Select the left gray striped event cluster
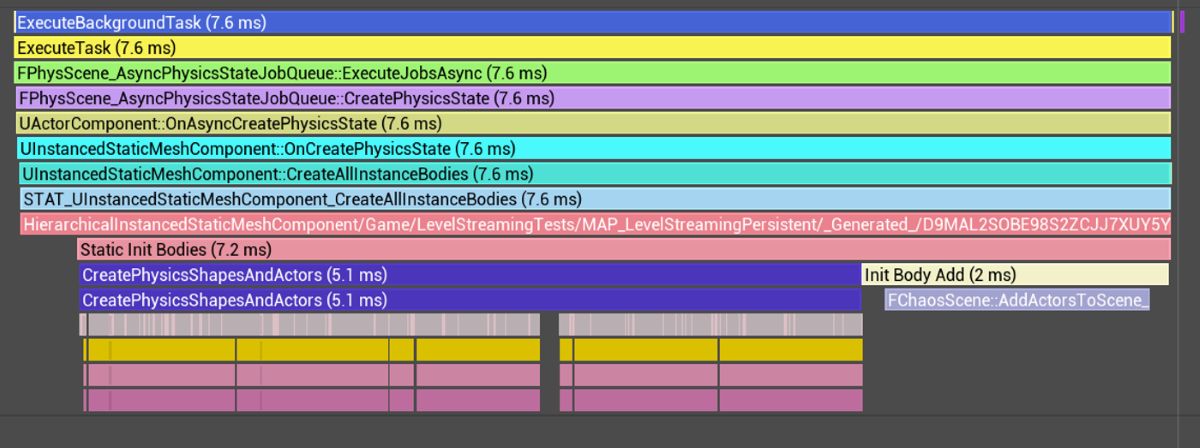 click(x=310, y=325)
